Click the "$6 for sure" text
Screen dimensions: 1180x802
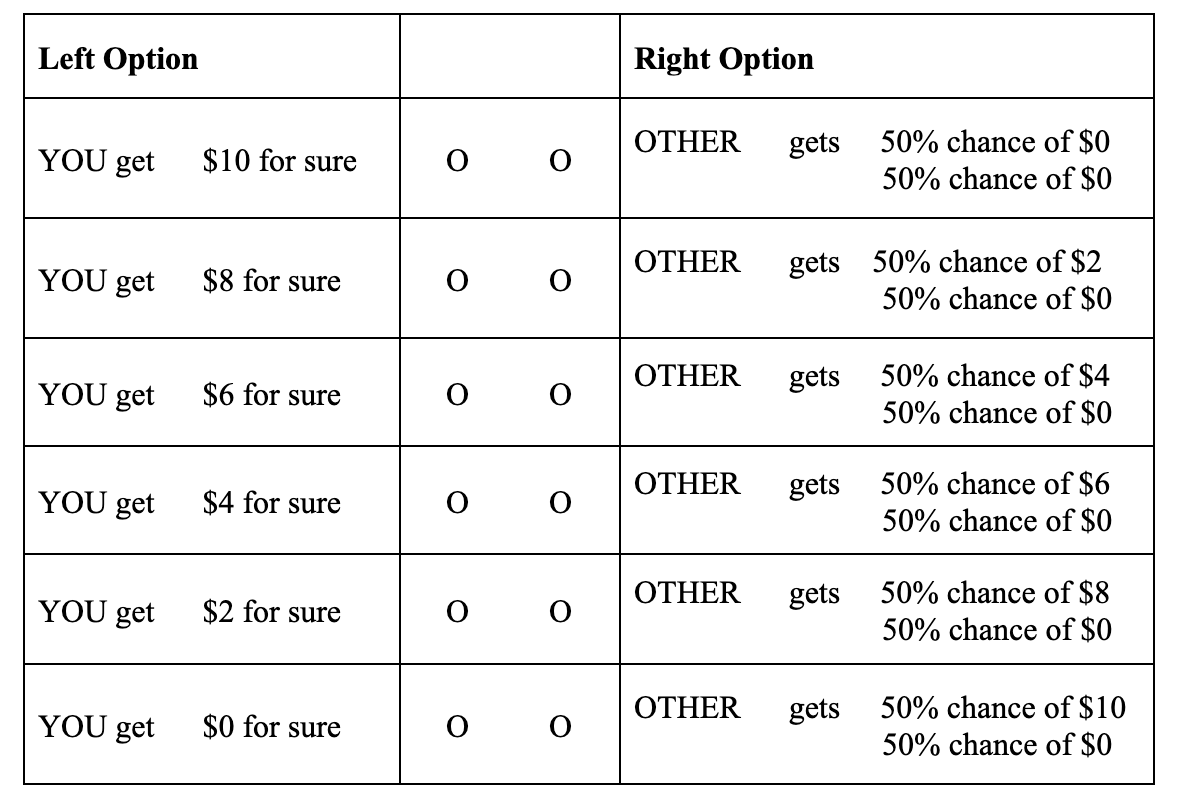pyautogui.click(x=271, y=395)
